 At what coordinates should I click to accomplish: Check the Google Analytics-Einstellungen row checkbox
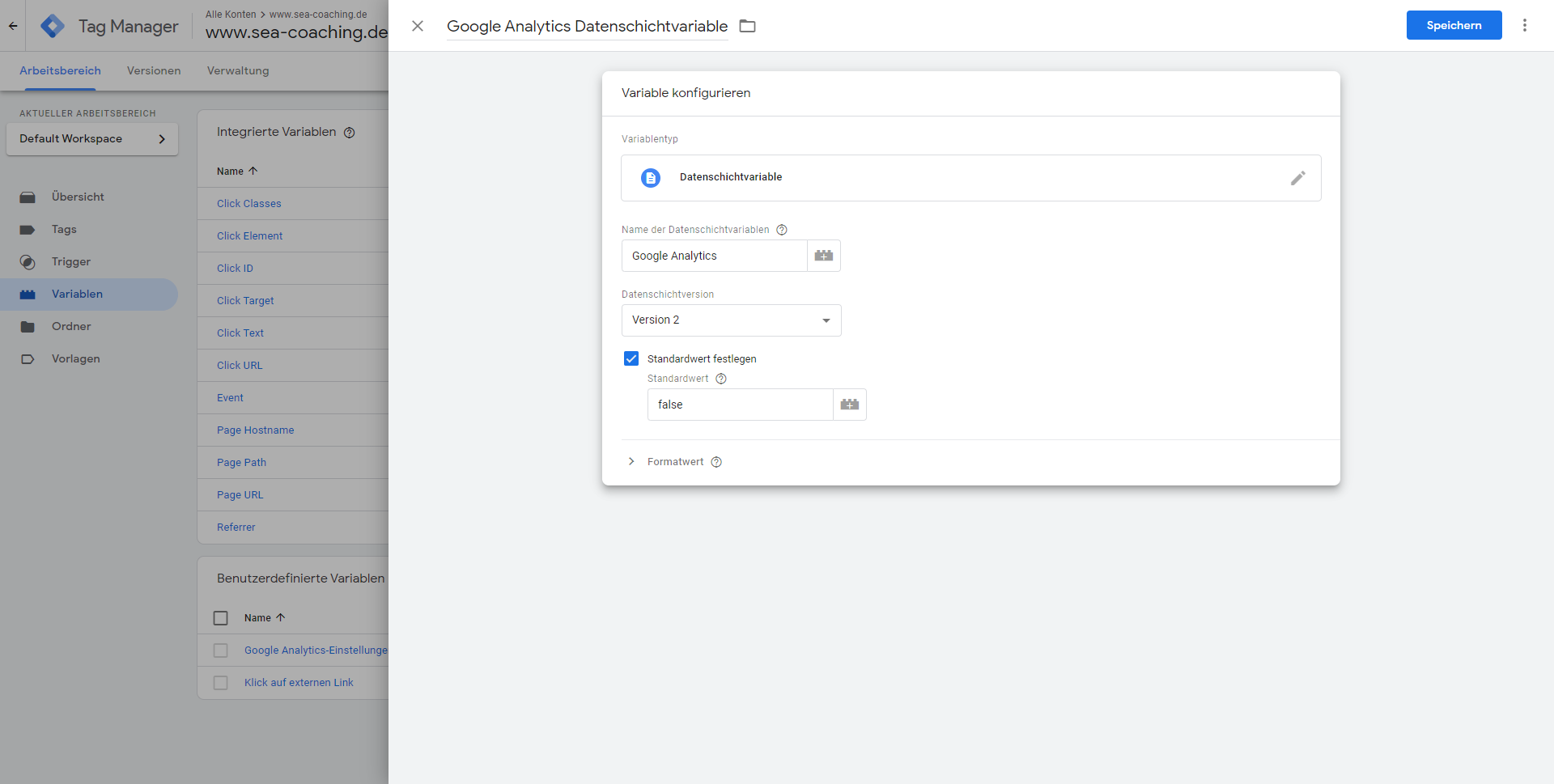pyautogui.click(x=220, y=651)
